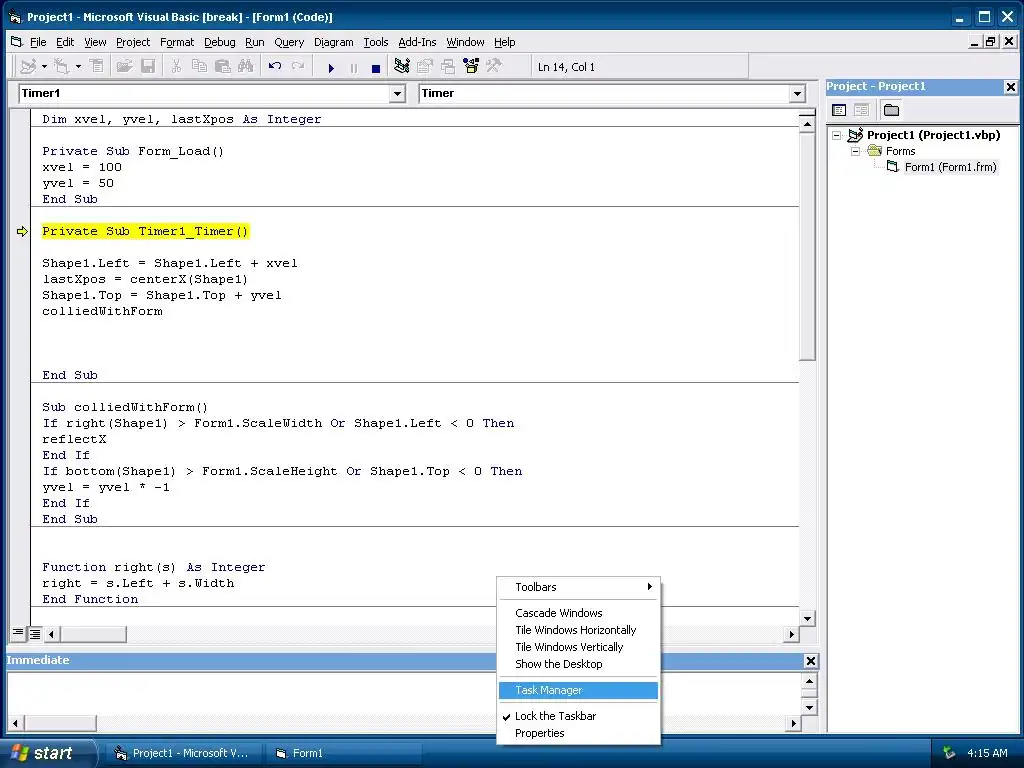Click the Break pause toolbar button
The image size is (1024, 768).
pyautogui.click(x=353, y=67)
